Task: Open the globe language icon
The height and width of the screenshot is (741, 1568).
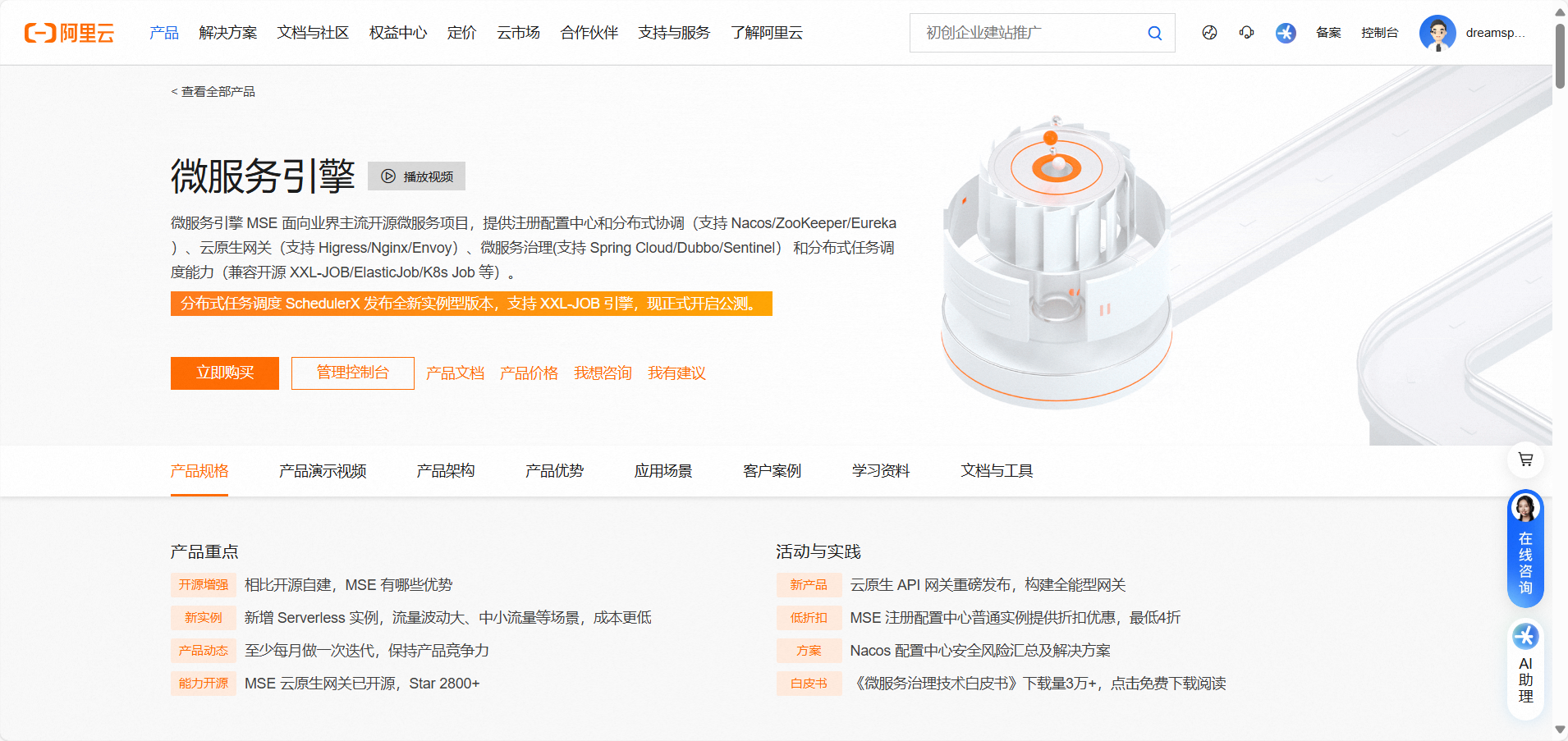Action: (1209, 33)
